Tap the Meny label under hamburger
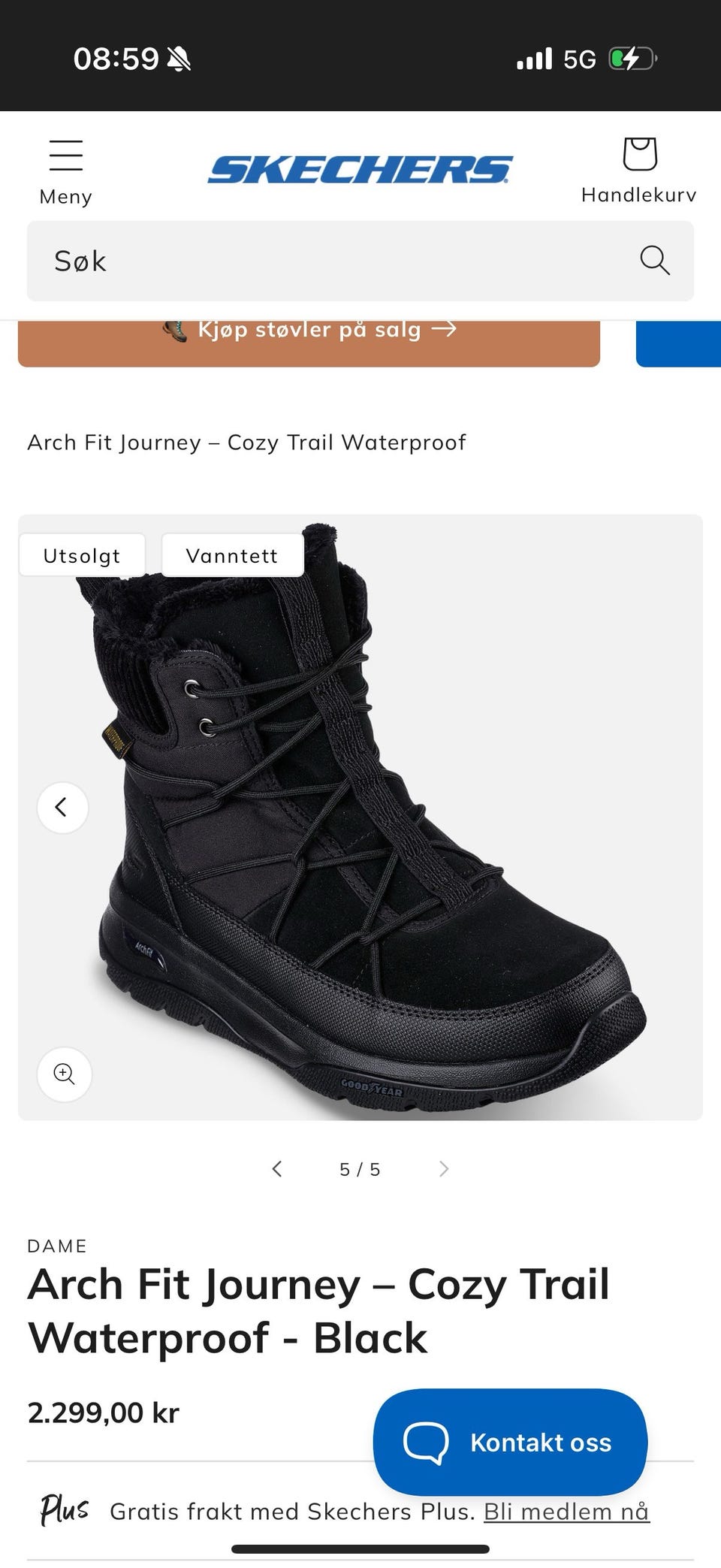Screen dimensions: 721x1568 click(x=66, y=197)
